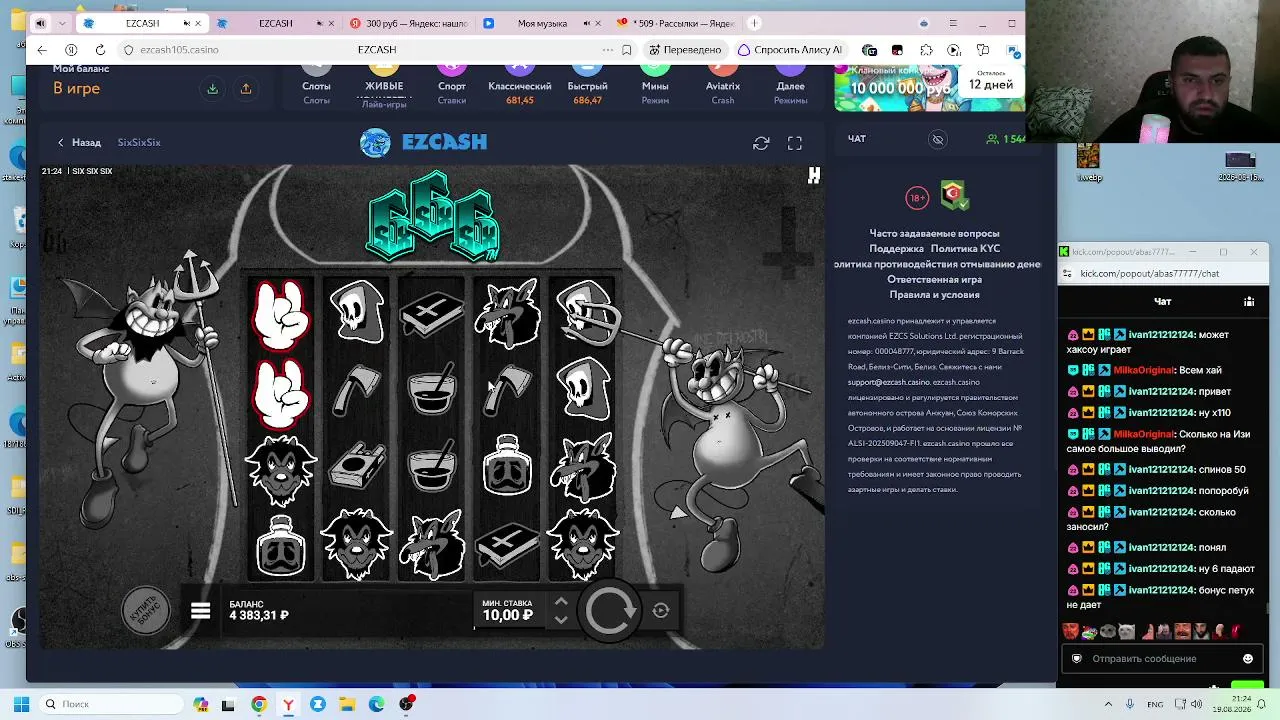Switch to the second EZCASH tab
Screen dimensions: 1280x720
coord(274,23)
